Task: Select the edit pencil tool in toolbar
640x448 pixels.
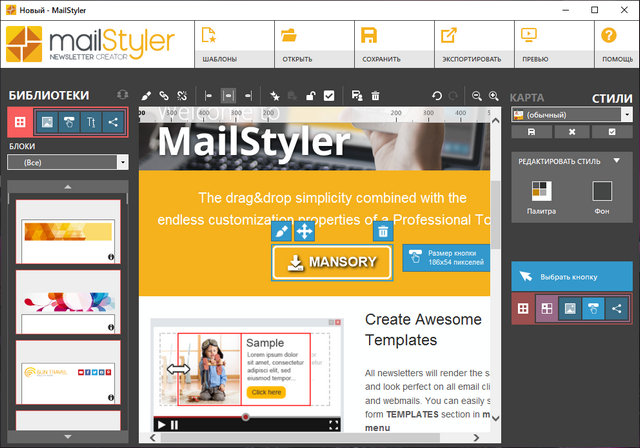Action: point(146,96)
